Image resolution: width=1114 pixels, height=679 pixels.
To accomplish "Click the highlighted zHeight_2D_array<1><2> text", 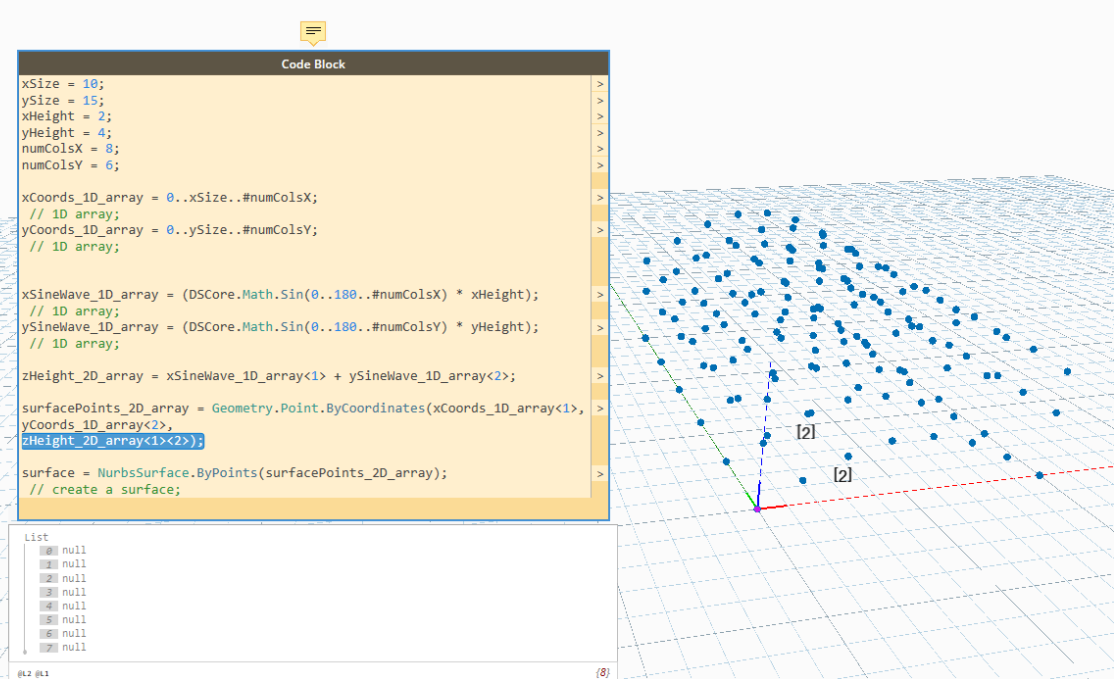I will pos(113,441).
